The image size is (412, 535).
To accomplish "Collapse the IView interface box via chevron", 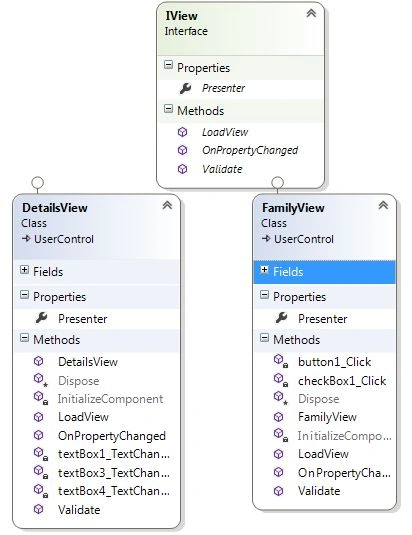I will click(x=311, y=13).
